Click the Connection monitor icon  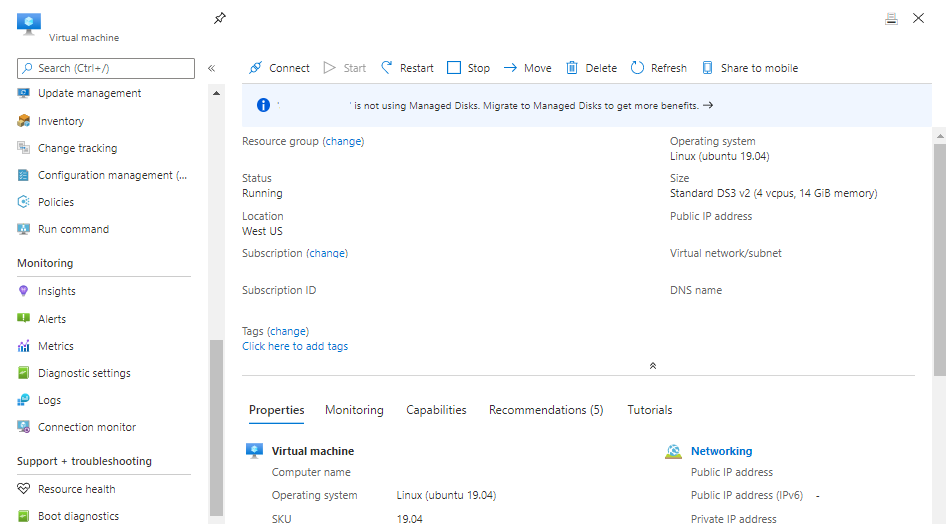pos(24,427)
